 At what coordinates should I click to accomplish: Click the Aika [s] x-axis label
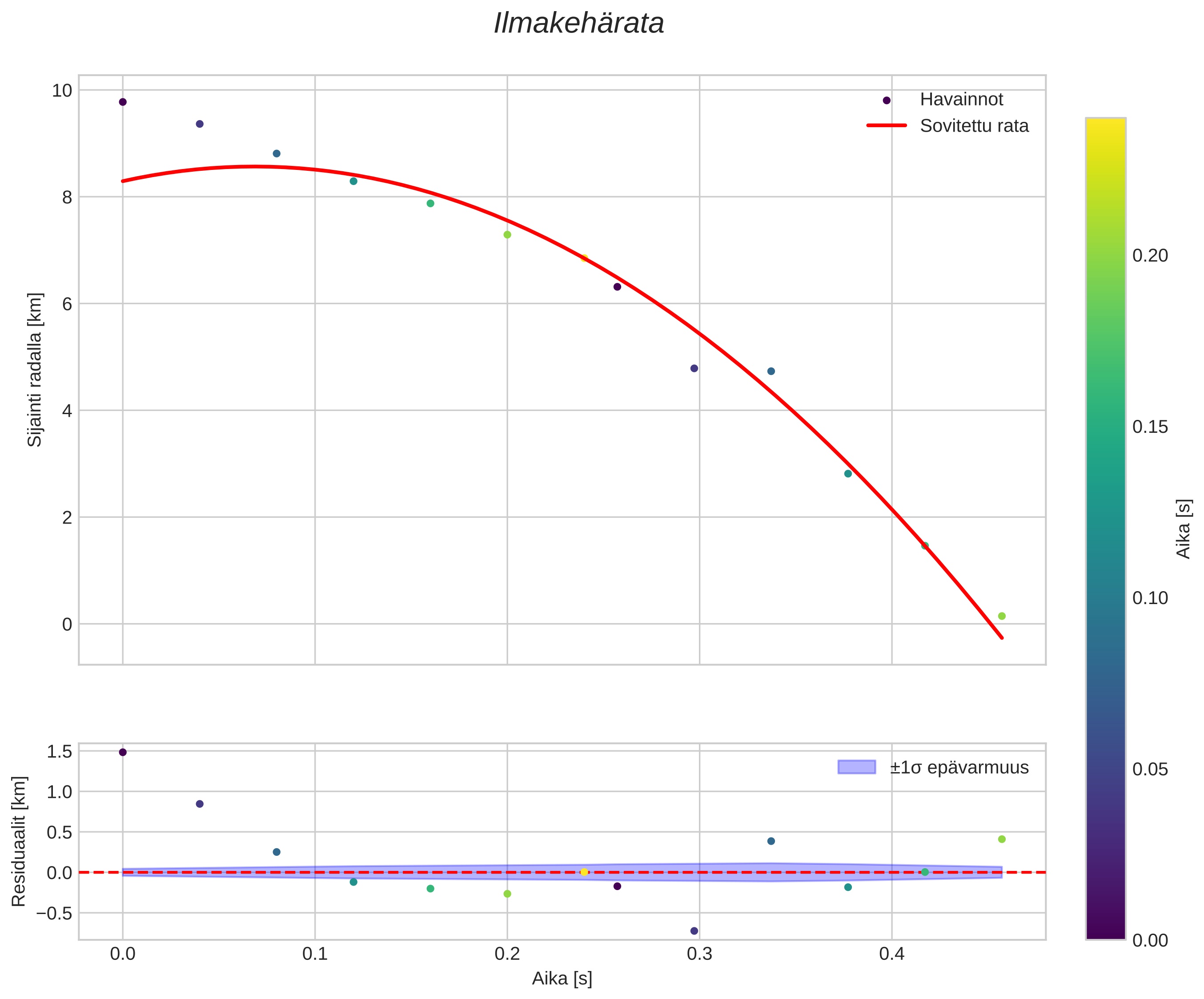562,979
